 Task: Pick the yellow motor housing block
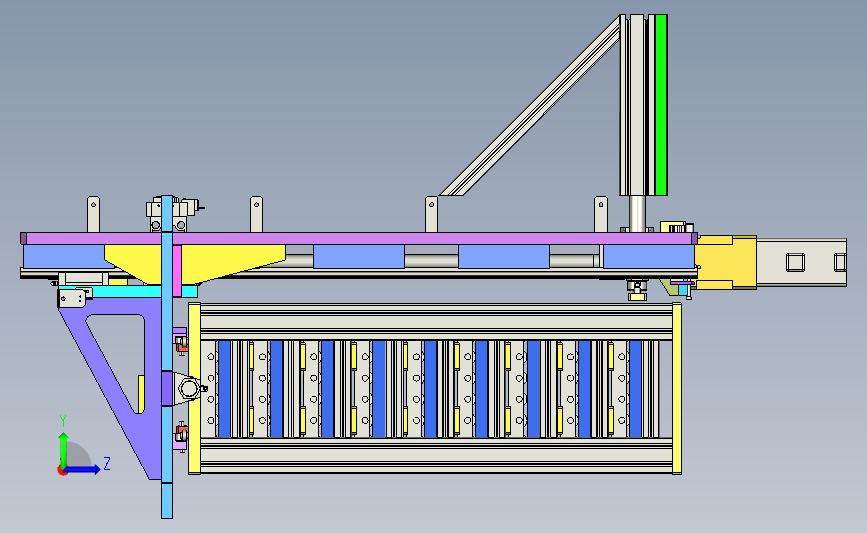pyautogui.click(x=725, y=263)
